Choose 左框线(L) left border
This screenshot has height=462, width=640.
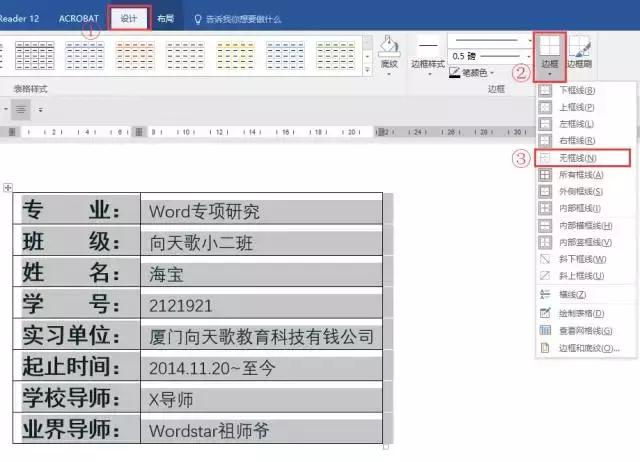(586, 124)
